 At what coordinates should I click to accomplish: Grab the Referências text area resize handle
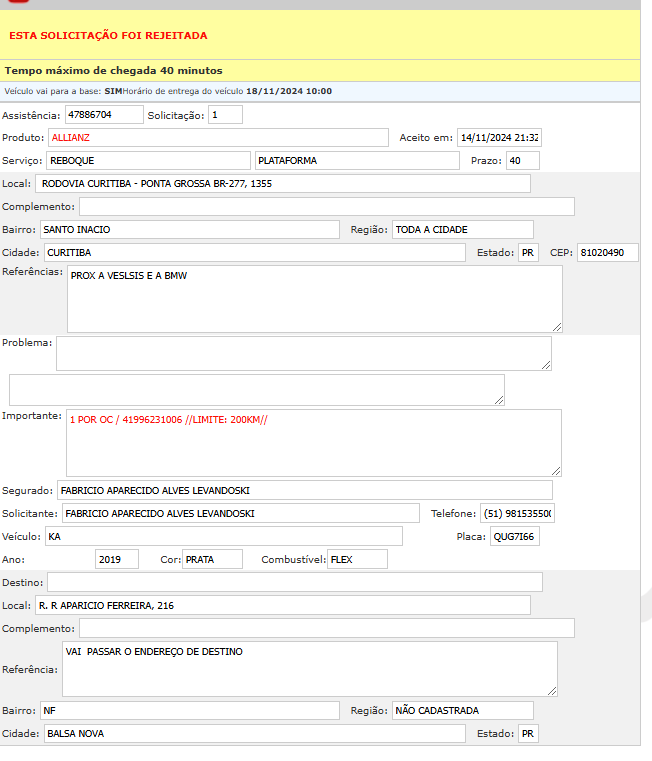point(556,326)
